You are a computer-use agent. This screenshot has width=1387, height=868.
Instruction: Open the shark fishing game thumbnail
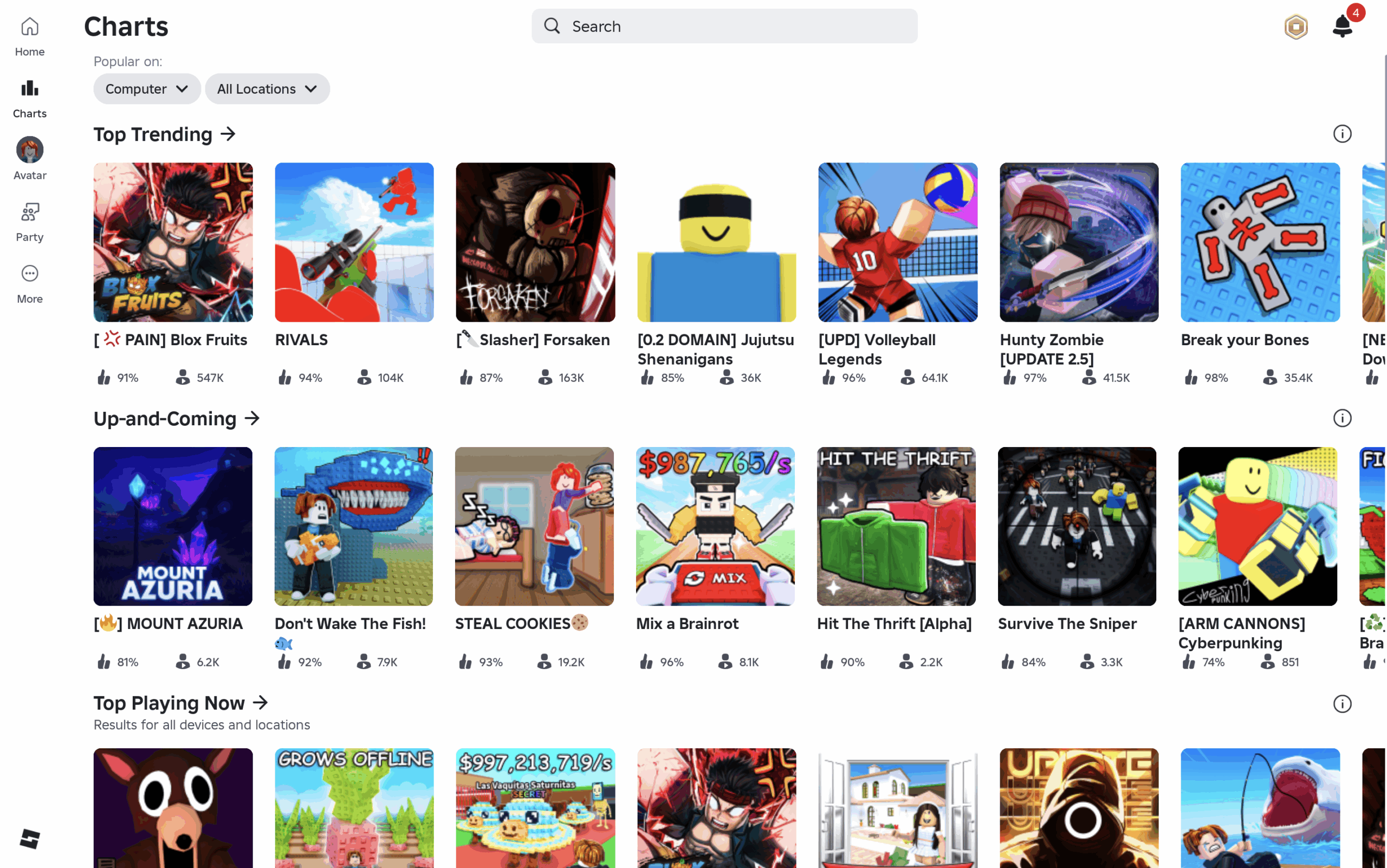(x=1260, y=808)
